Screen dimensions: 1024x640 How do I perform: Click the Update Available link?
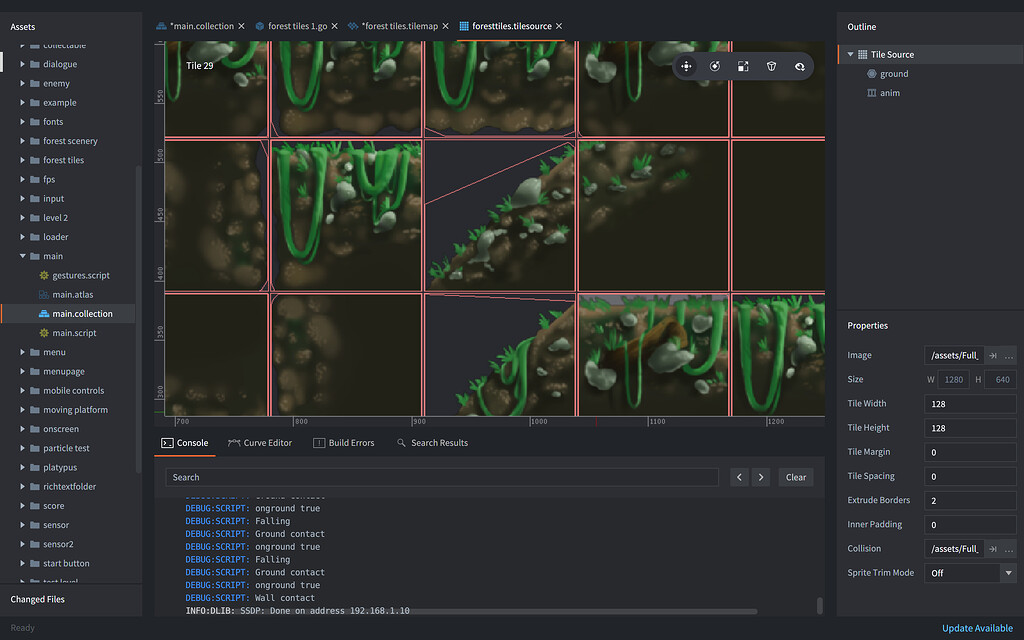977,628
